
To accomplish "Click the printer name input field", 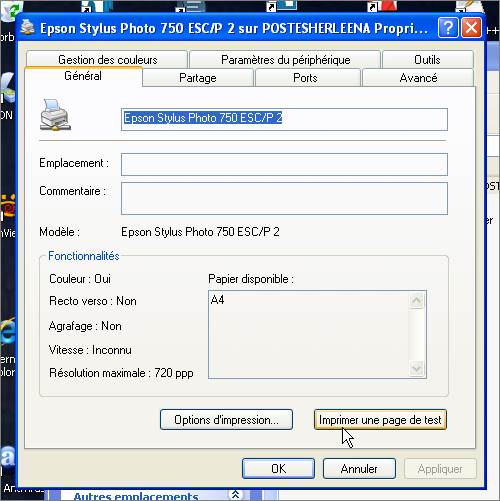I will tap(284, 119).
